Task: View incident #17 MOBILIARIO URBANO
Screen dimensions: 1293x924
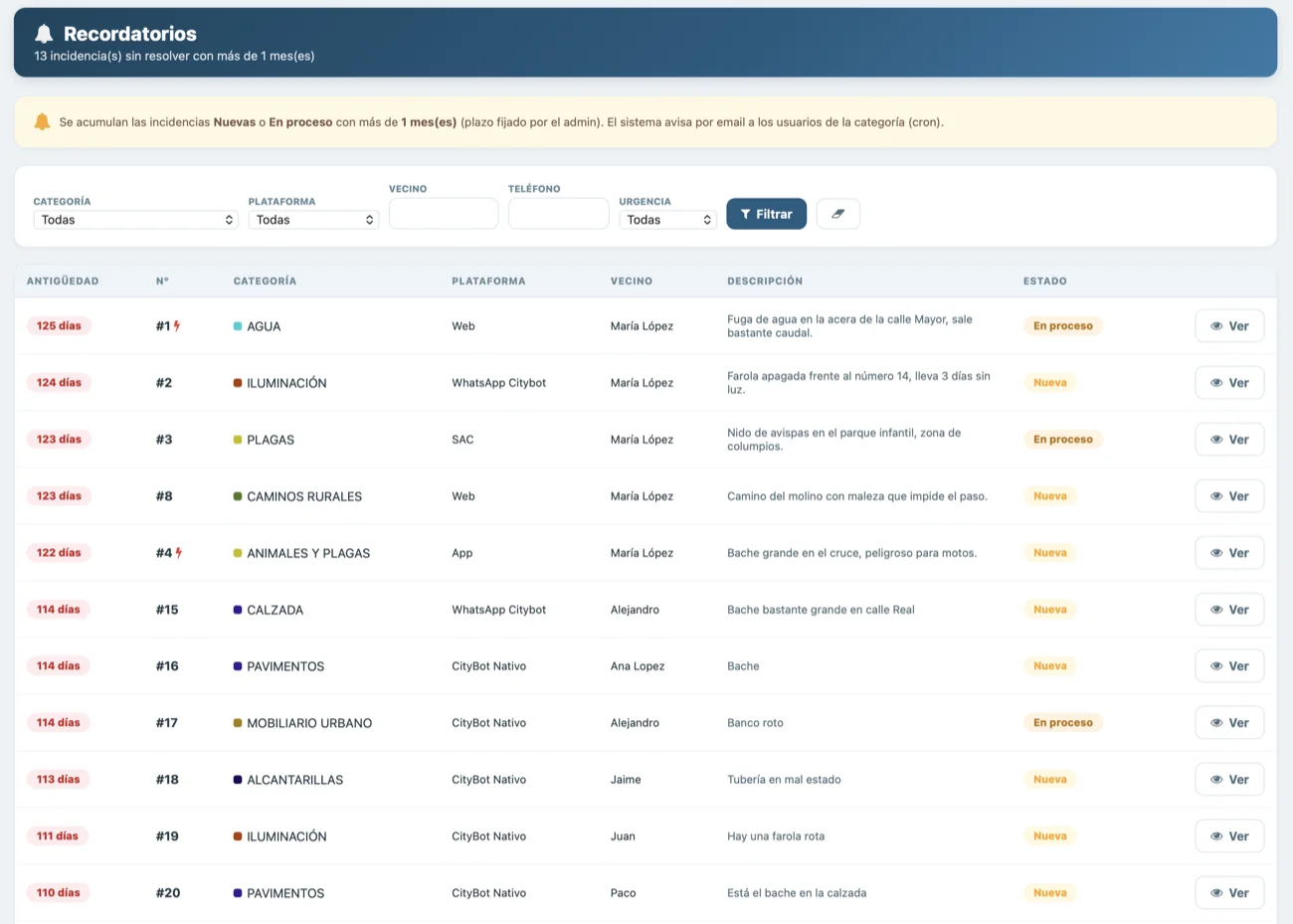Action: coord(1229,723)
